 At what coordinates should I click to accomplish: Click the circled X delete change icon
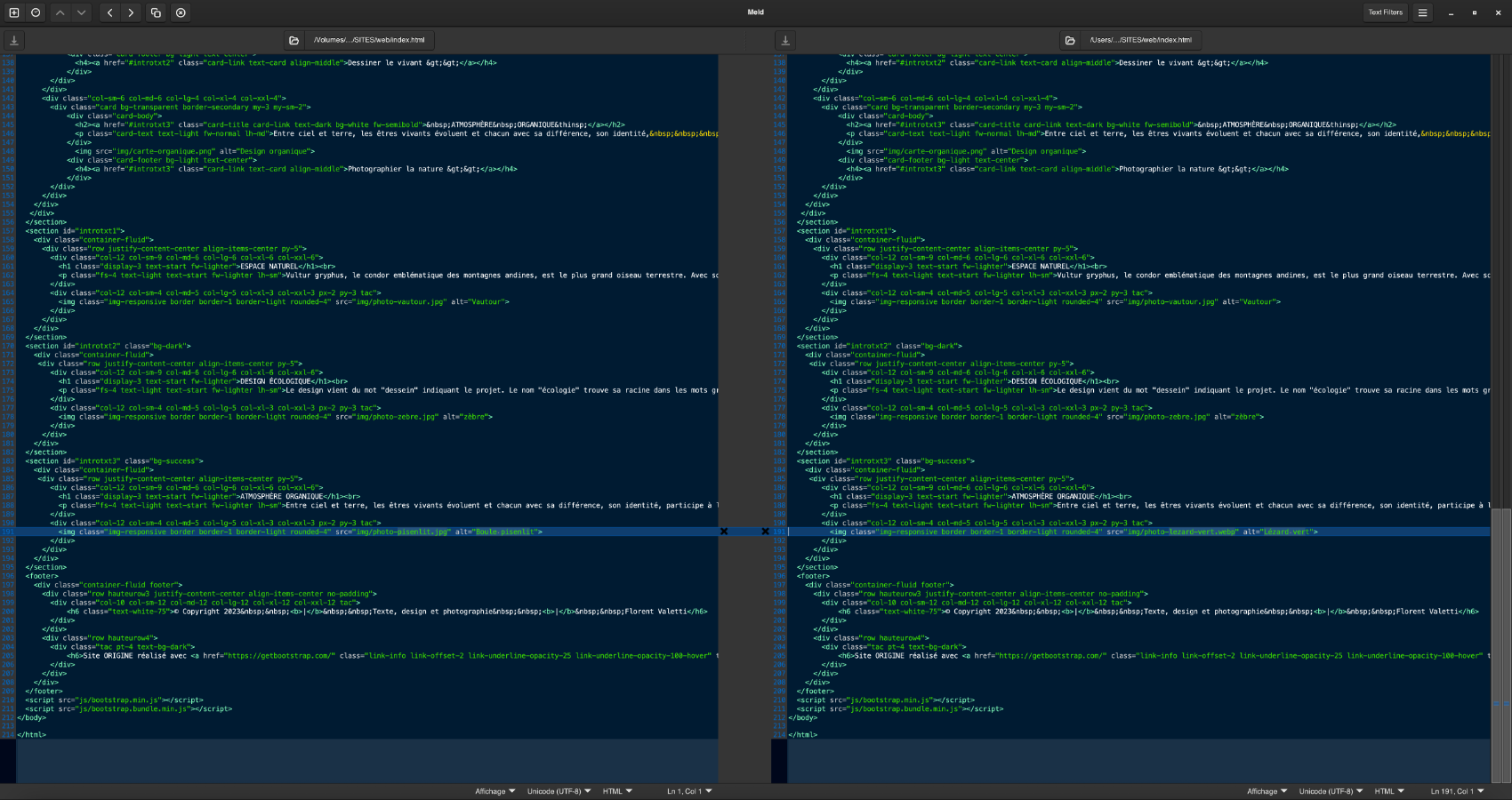coord(181,12)
